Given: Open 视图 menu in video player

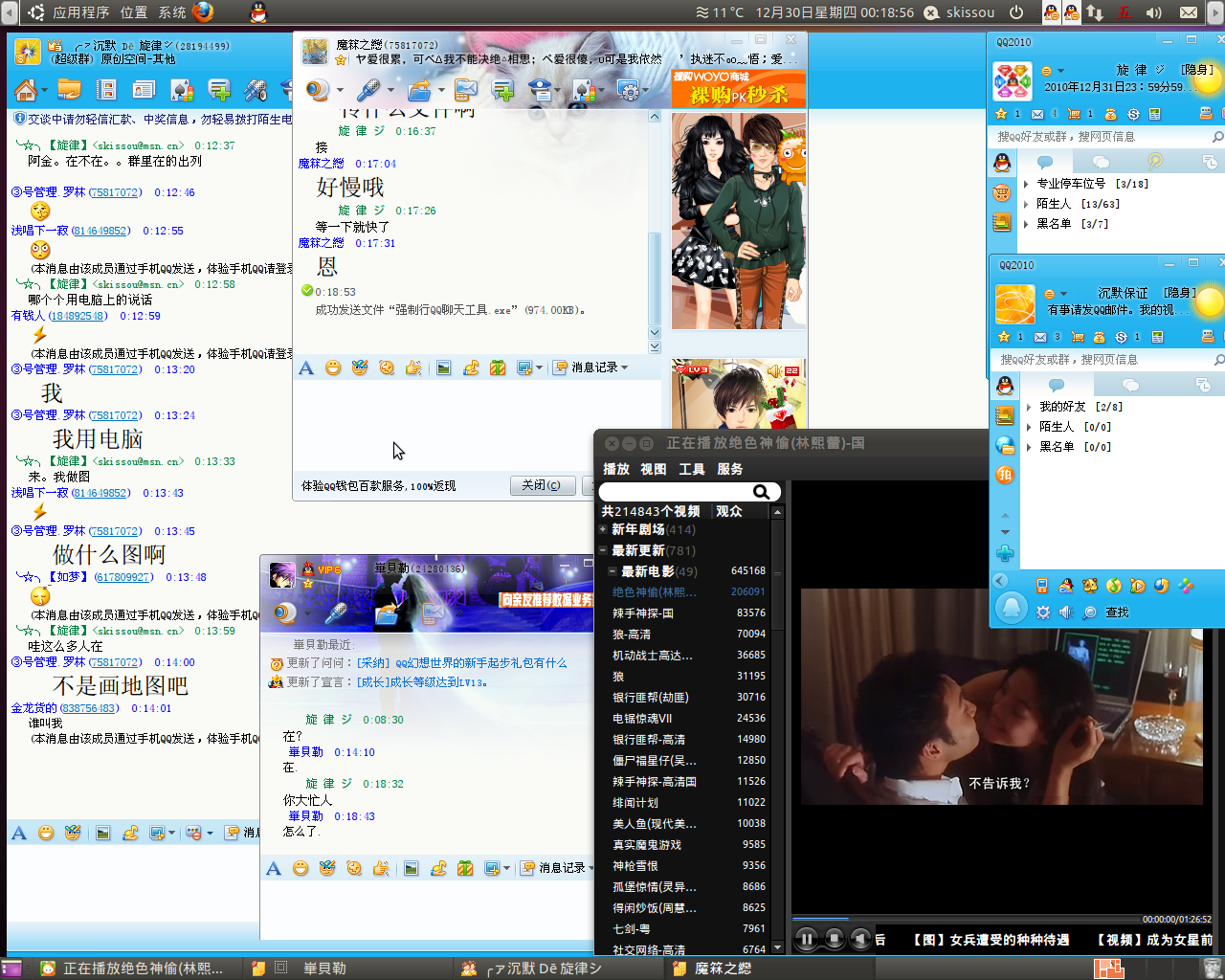Looking at the screenshot, I should tap(654, 469).
